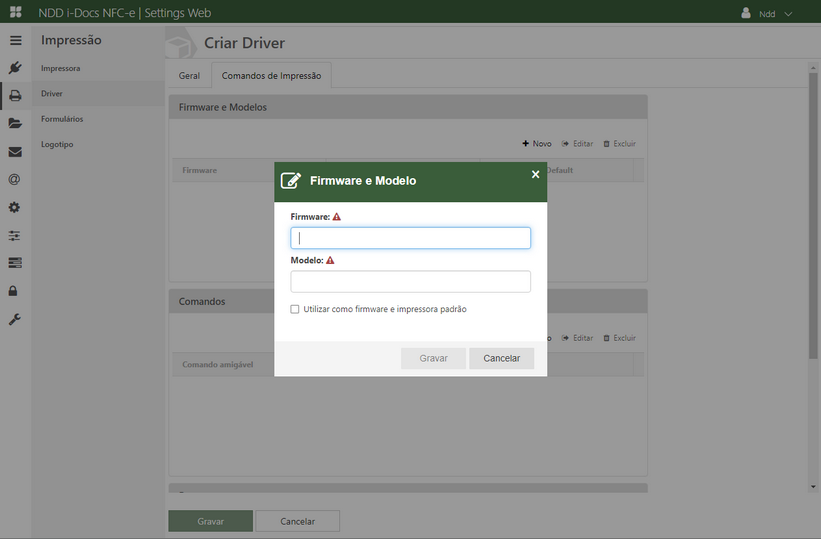The height and width of the screenshot is (539, 821).
Task: Click the edit pencil icon in dialog header
Action: [x=291, y=181]
